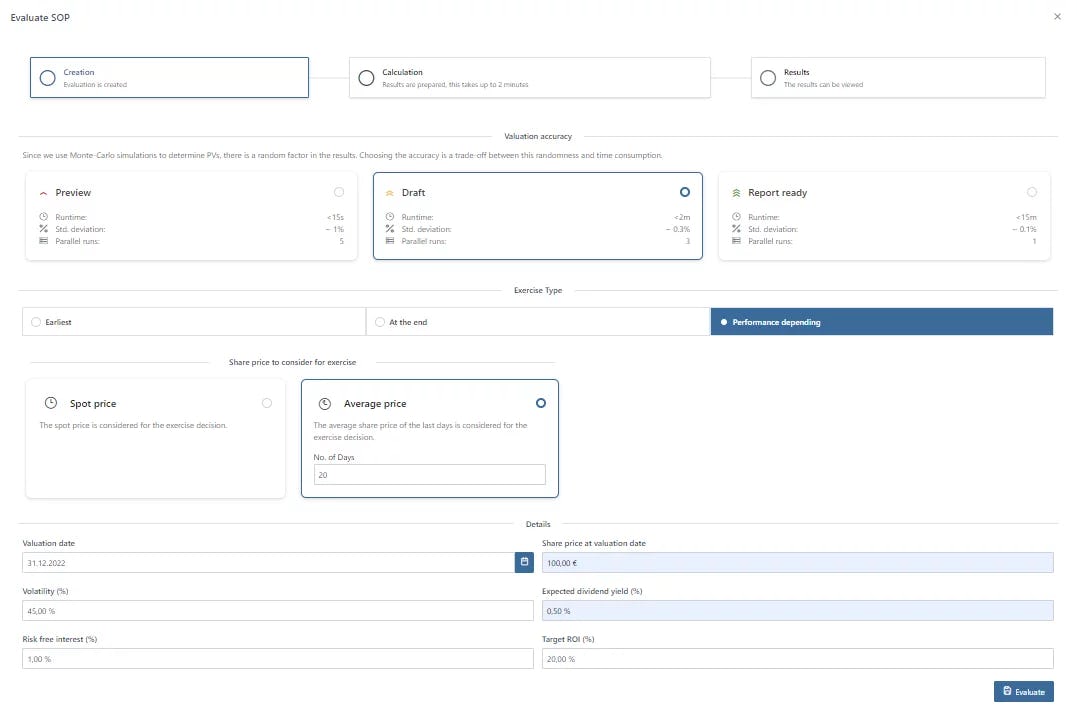The width and height of the screenshot is (1077, 724).
Task: Choose the Spot price radio button
Action: 266,403
